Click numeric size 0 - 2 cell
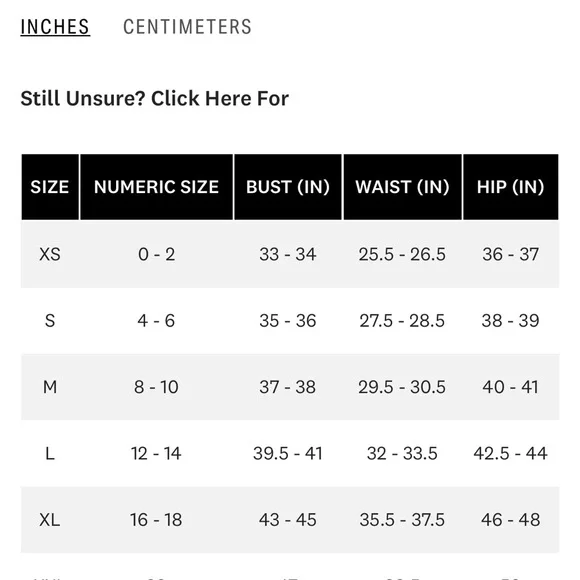The image size is (580, 580). point(156,254)
